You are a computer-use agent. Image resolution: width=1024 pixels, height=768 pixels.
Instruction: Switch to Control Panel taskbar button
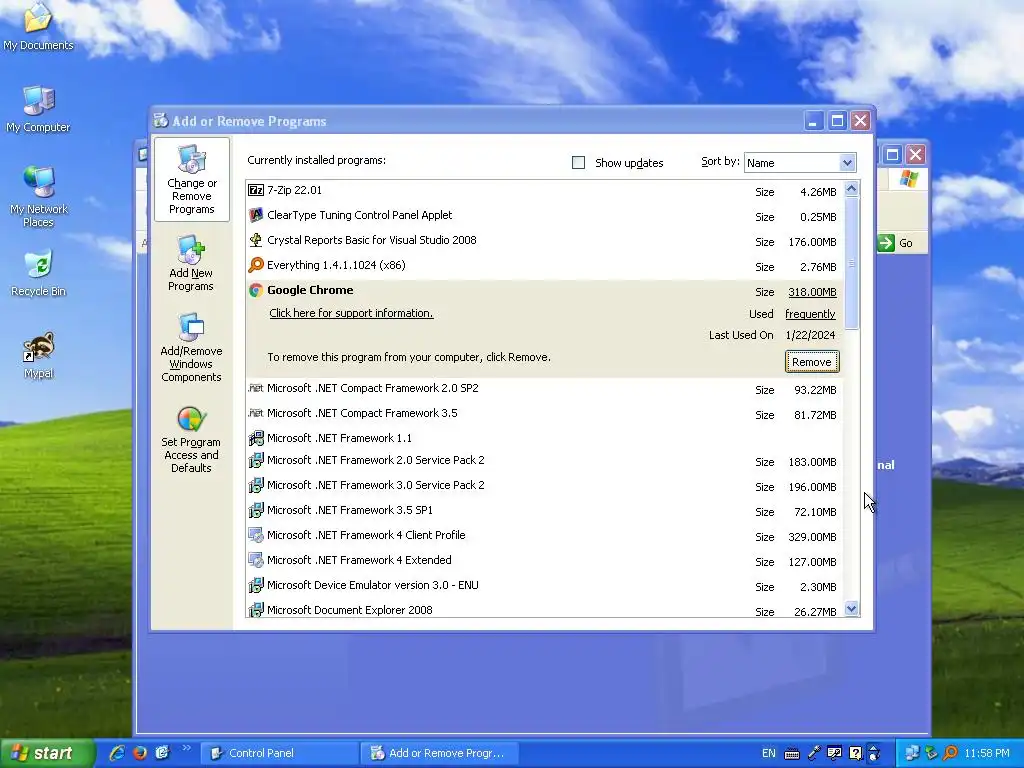point(279,753)
